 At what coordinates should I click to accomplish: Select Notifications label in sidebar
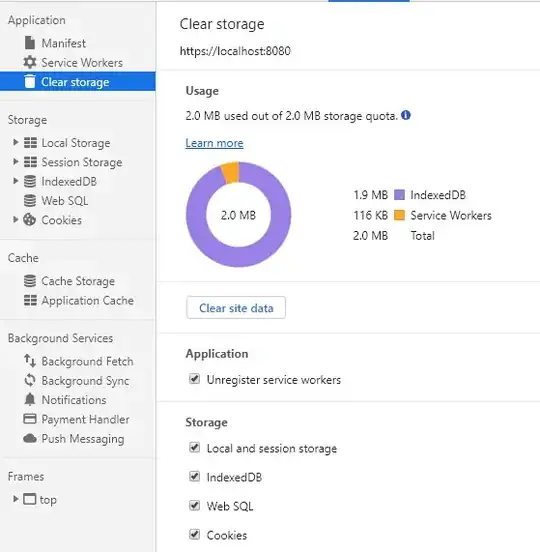coord(74,400)
